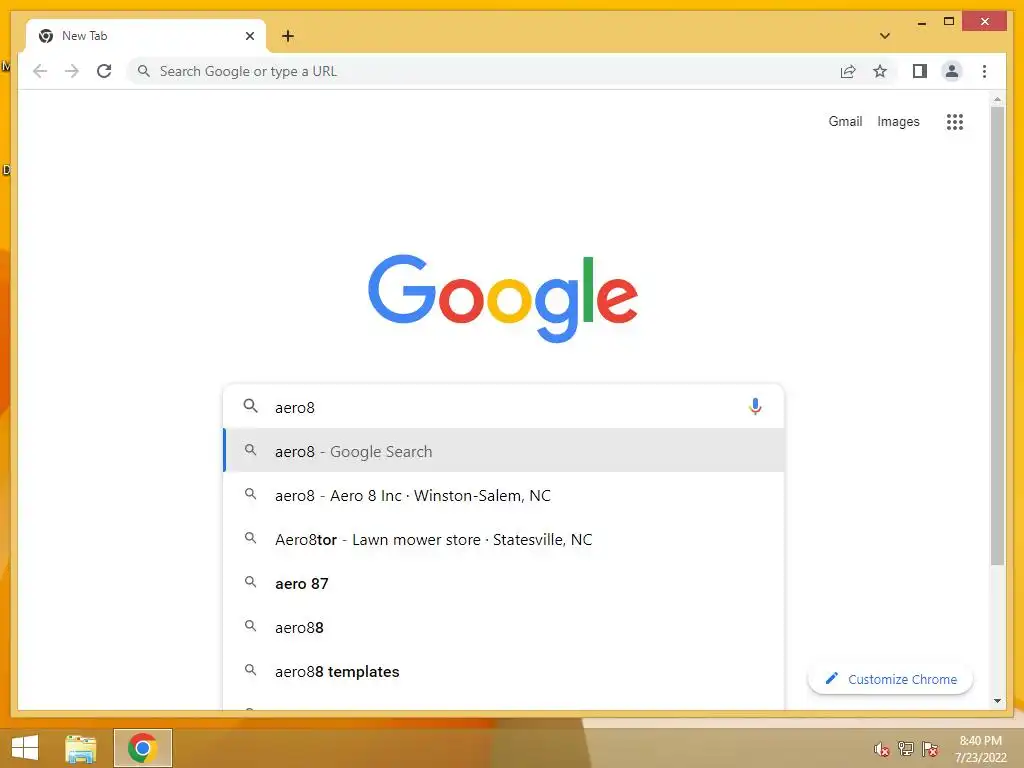Select the 'aero88 templates' suggestion
Screen dimensions: 1024x768
click(x=504, y=671)
